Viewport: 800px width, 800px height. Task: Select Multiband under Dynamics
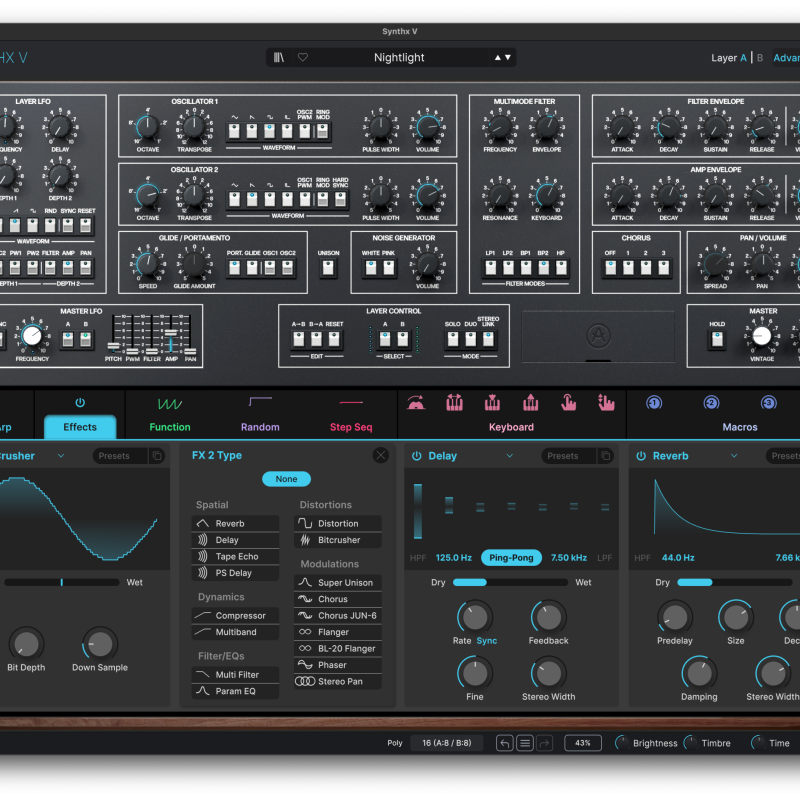click(x=235, y=632)
